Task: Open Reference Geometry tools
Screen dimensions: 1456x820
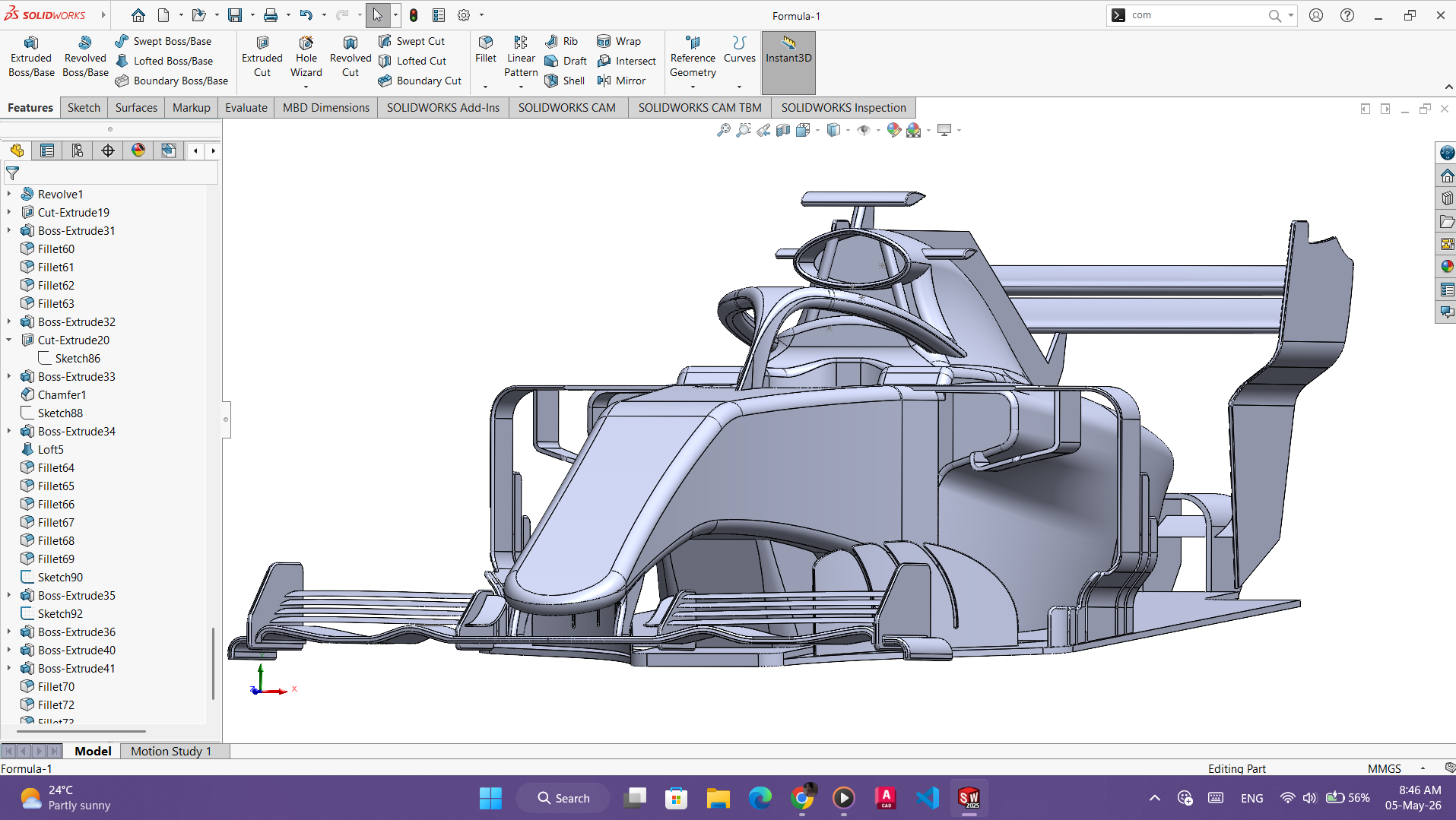Action: pyautogui.click(x=693, y=57)
